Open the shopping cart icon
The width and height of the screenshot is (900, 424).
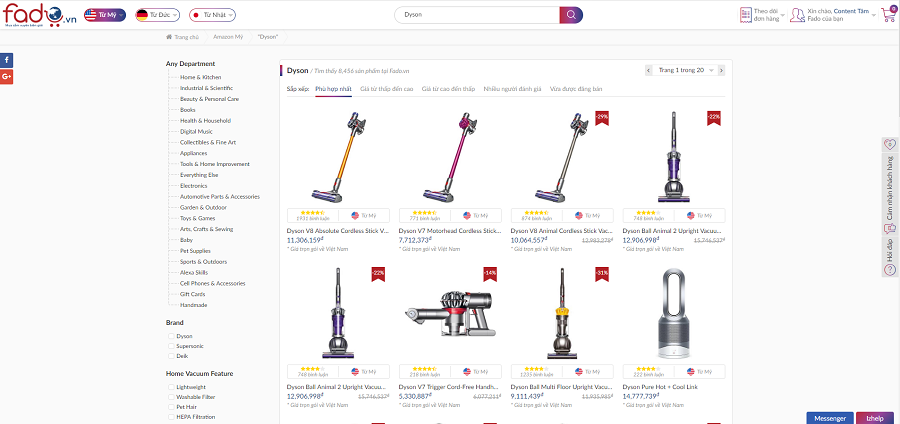pos(887,14)
